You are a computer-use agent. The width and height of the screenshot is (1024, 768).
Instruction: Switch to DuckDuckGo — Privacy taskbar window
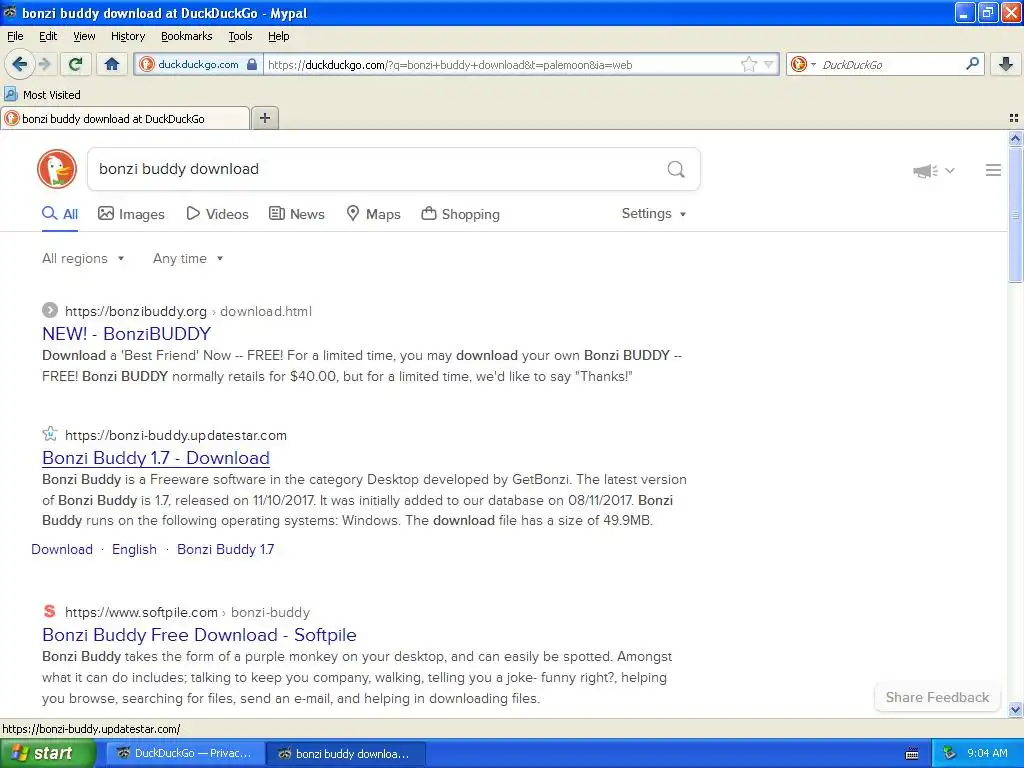point(185,754)
